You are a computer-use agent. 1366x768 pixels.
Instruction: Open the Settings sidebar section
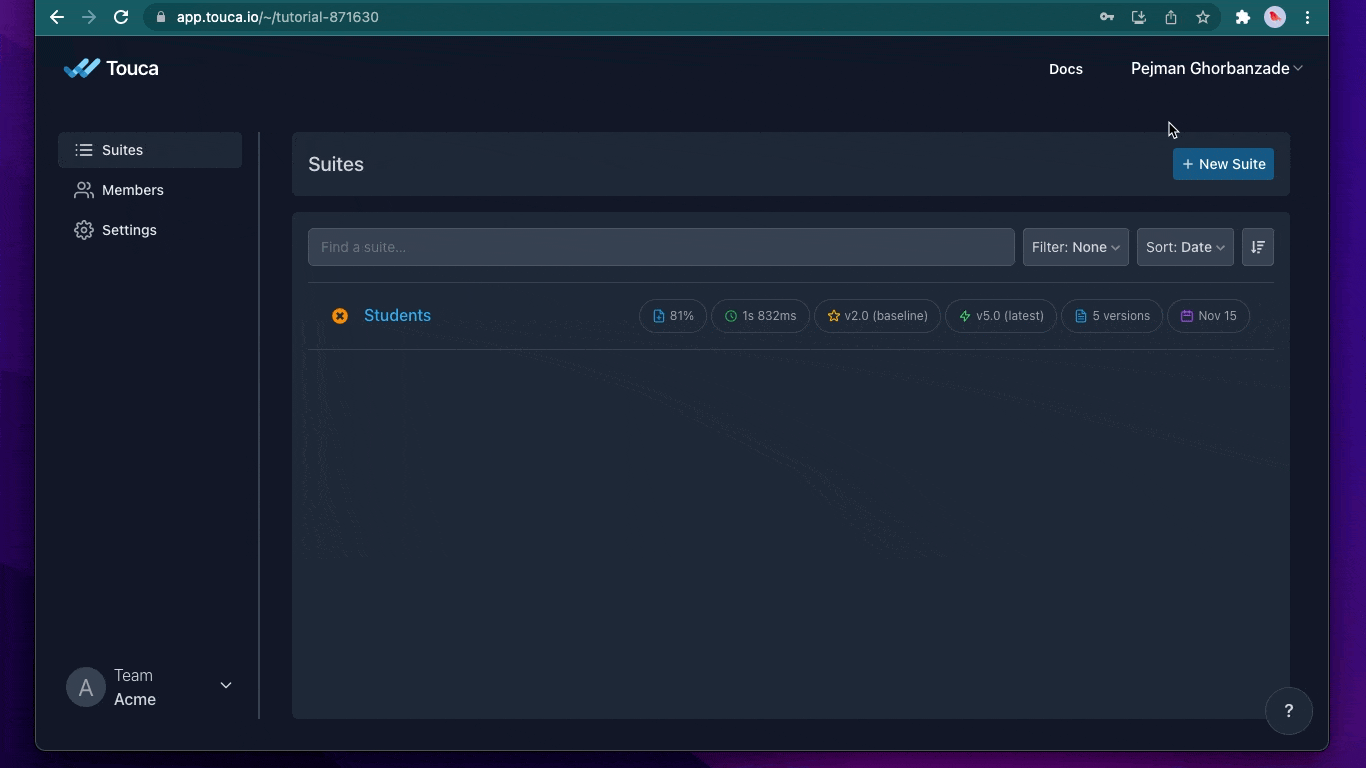(150, 230)
